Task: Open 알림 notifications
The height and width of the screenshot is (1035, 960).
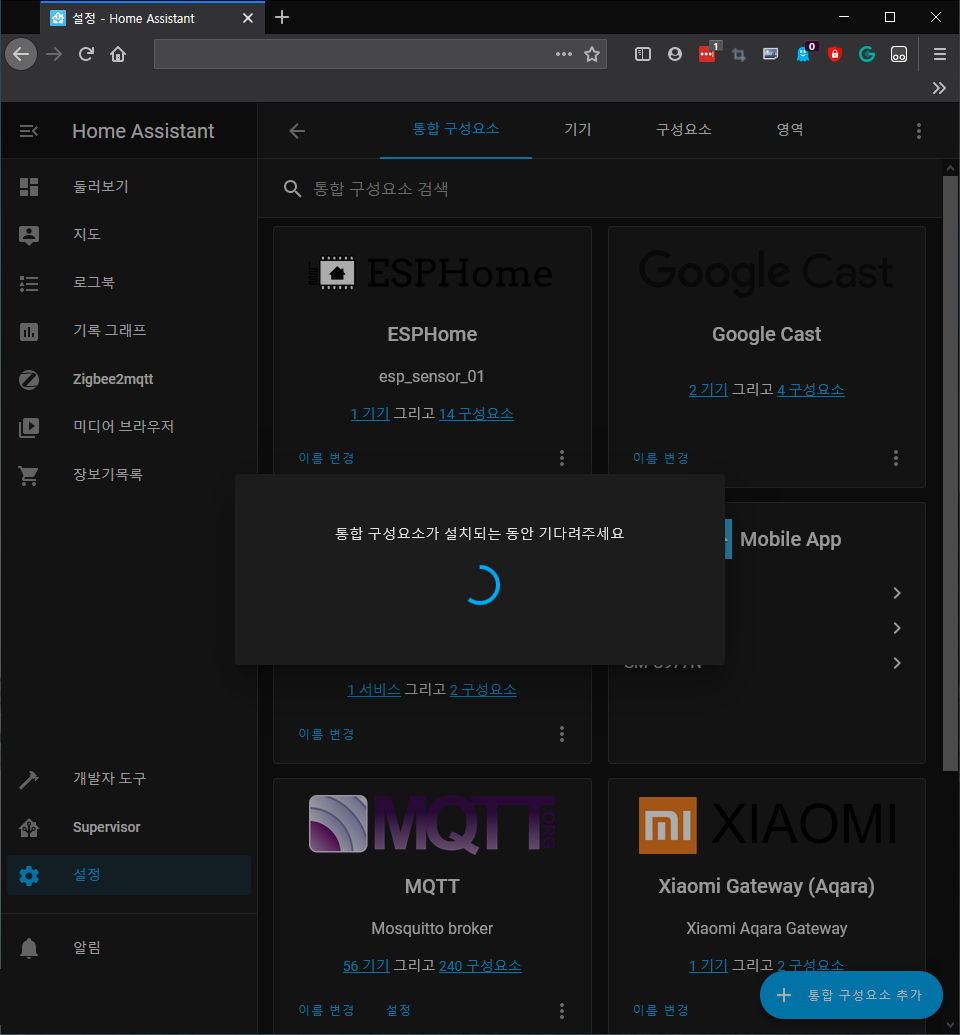Action: pos(129,948)
